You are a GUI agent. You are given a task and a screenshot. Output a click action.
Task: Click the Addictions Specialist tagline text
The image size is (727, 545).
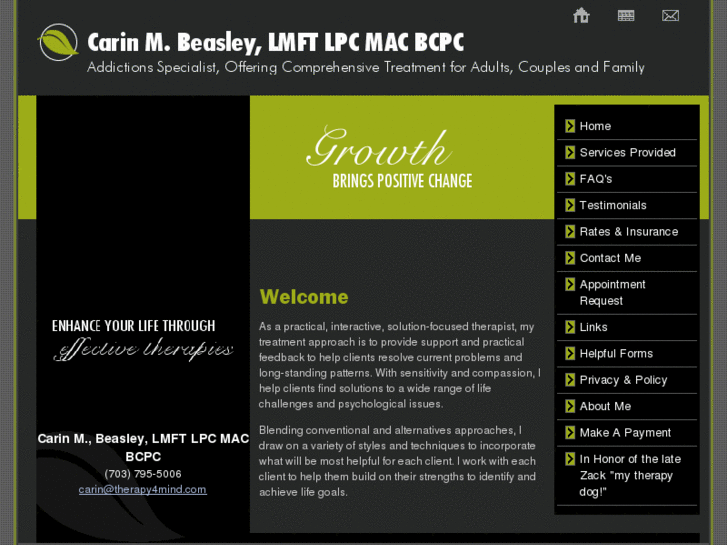pos(366,68)
